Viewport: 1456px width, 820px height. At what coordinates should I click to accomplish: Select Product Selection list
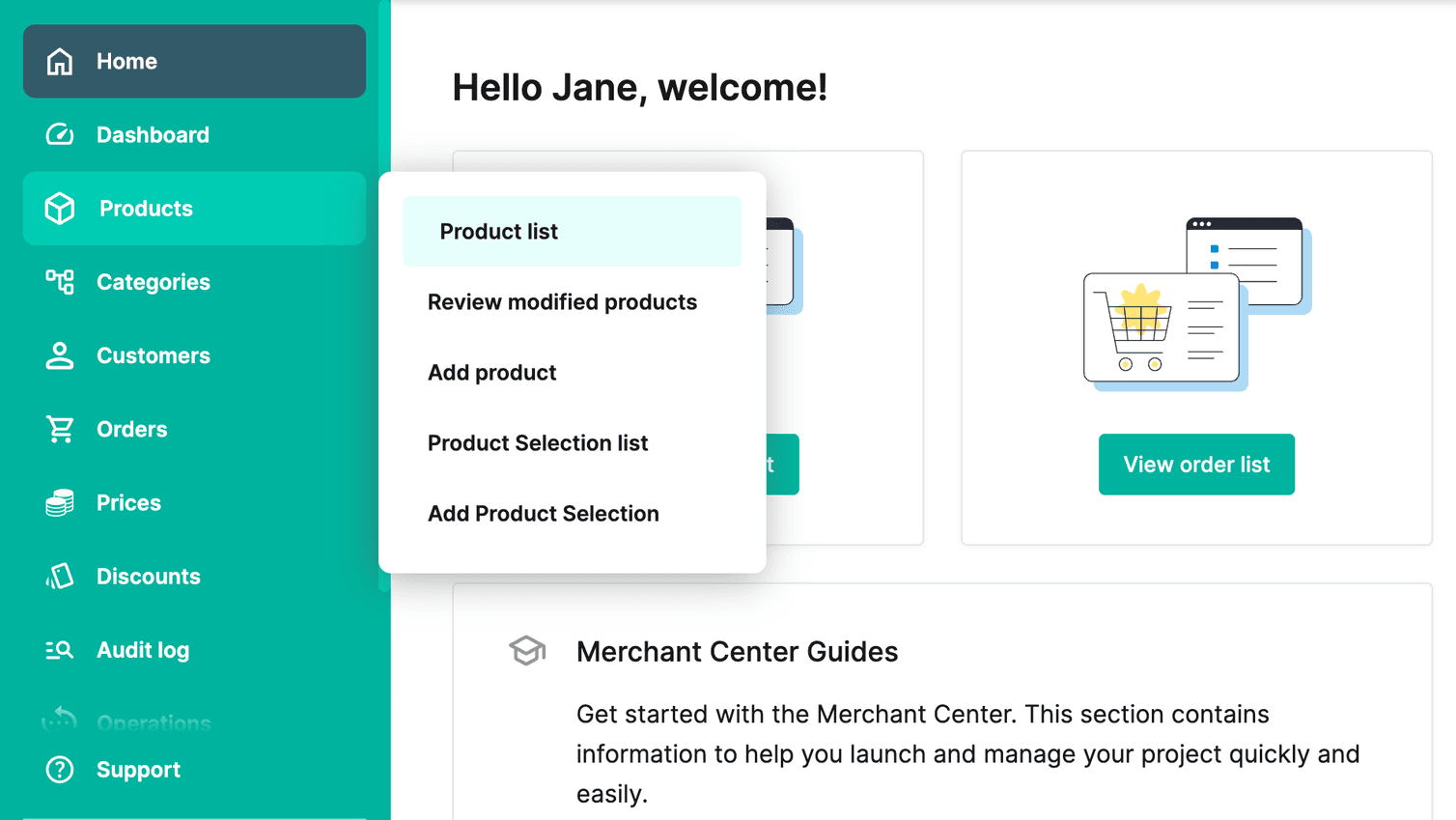click(x=538, y=442)
